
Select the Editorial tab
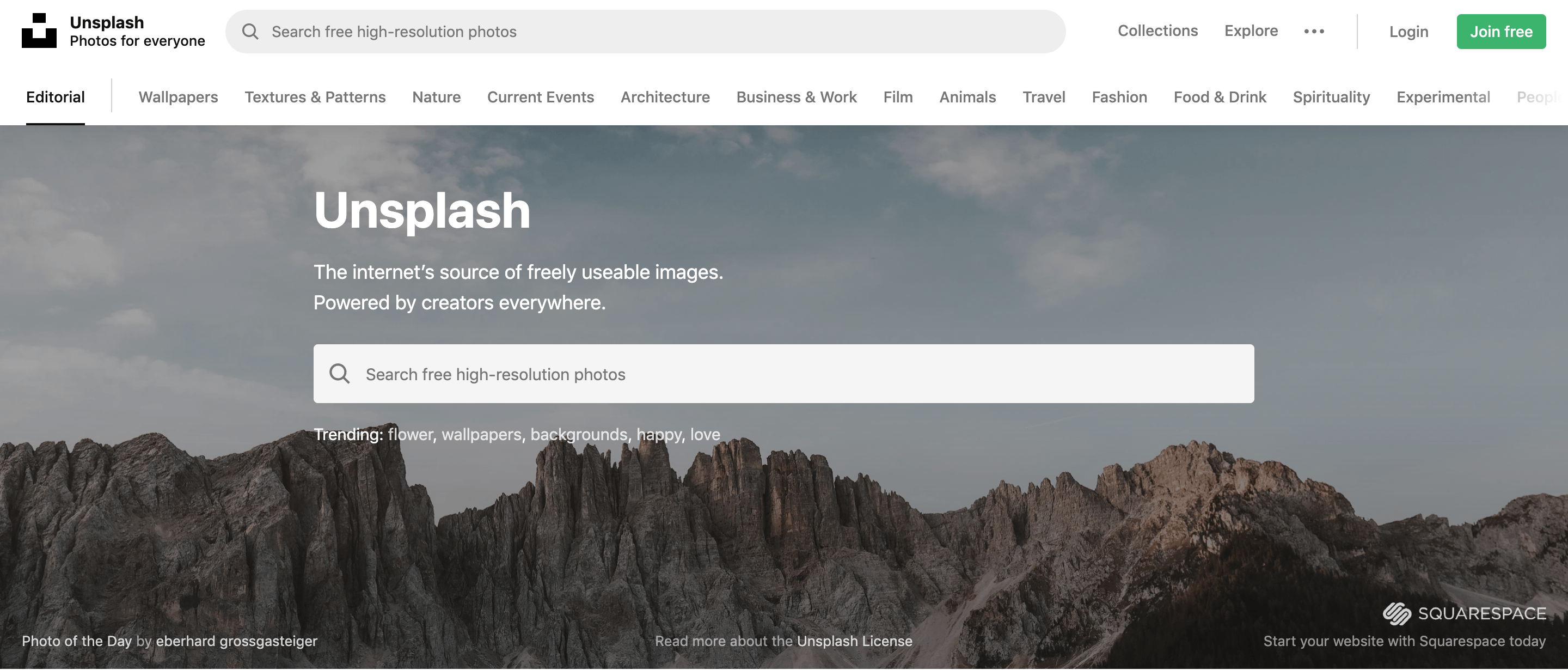(x=56, y=97)
